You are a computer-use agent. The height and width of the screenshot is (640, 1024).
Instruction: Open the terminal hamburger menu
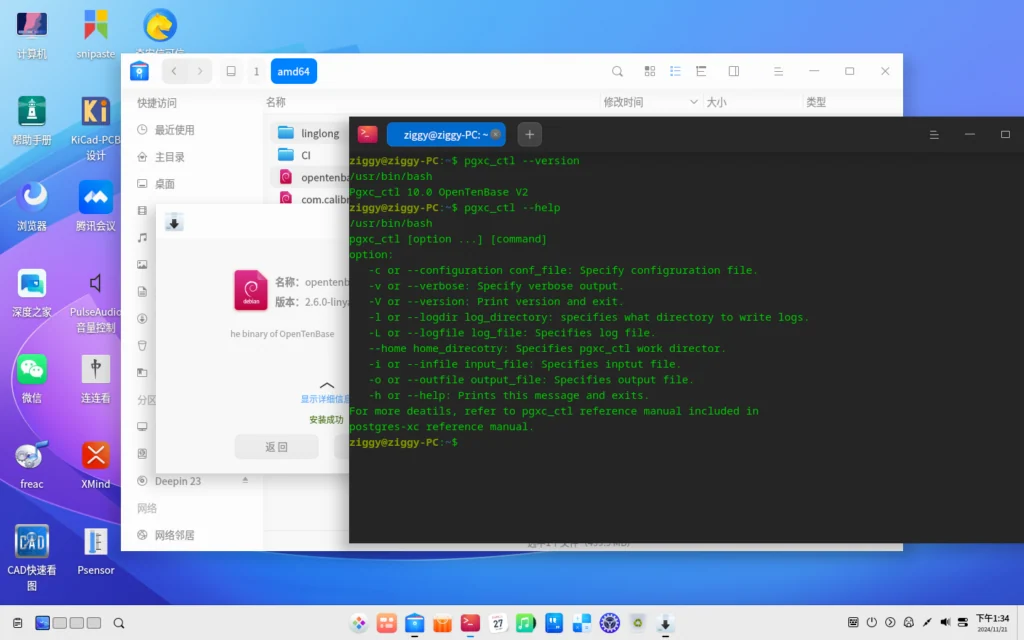pyautogui.click(x=934, y=135)
